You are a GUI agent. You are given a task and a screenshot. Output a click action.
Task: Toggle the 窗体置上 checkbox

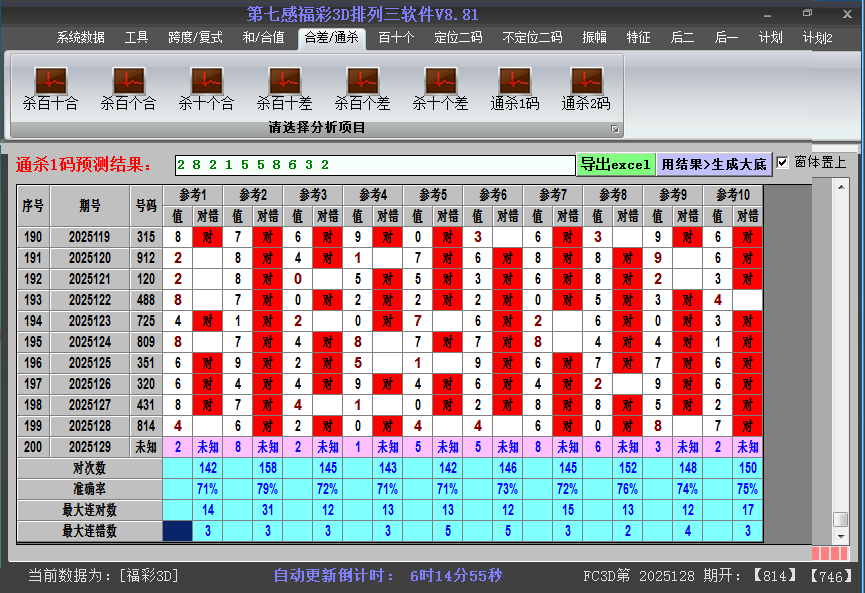[782, 163]
